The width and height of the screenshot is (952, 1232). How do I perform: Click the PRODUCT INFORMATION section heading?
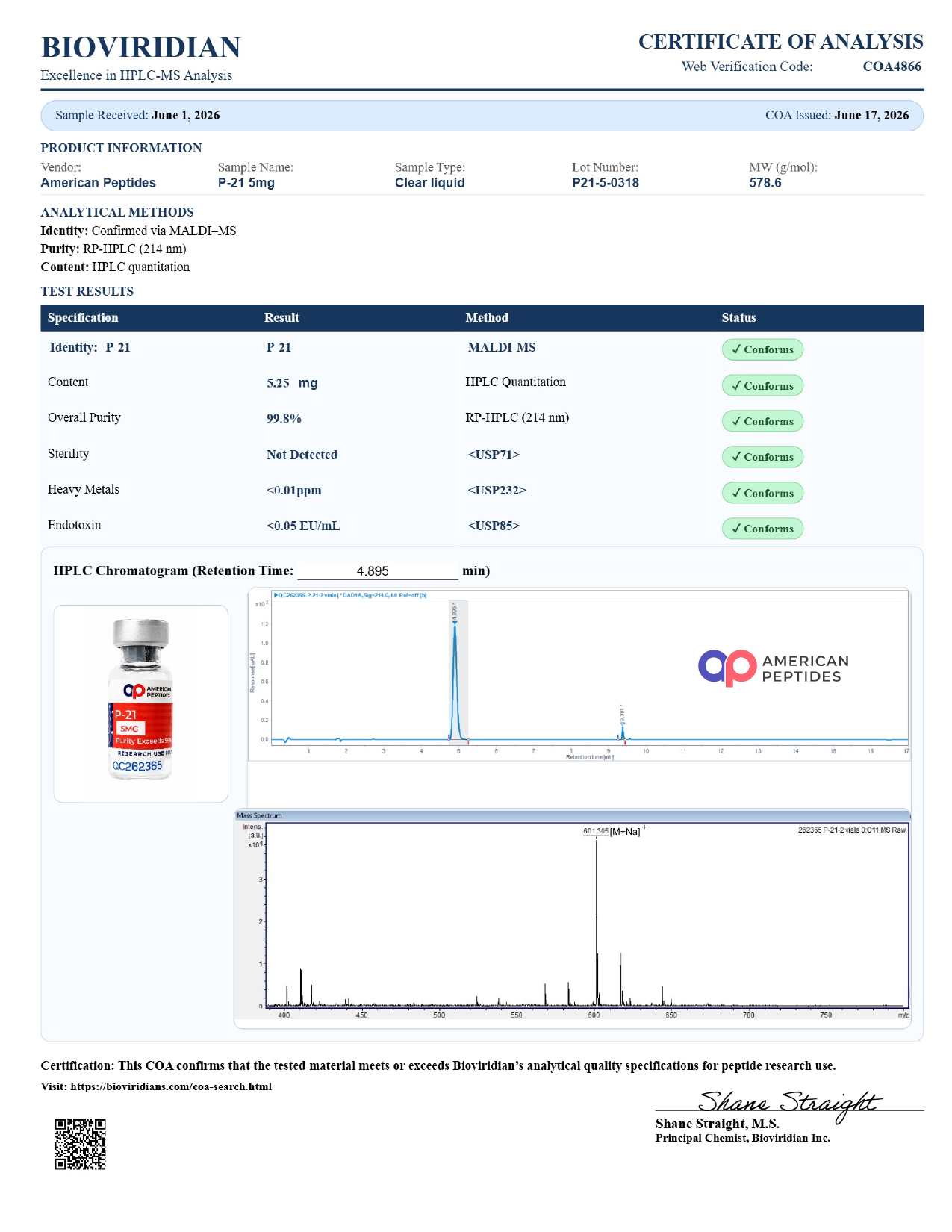click(121, 148)
